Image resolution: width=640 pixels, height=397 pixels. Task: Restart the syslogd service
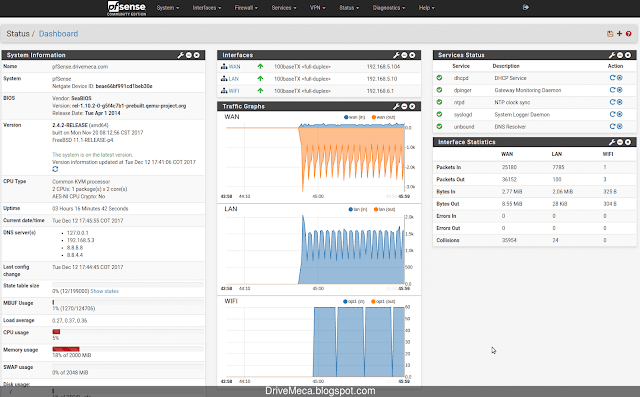click(x=612, y=114)
